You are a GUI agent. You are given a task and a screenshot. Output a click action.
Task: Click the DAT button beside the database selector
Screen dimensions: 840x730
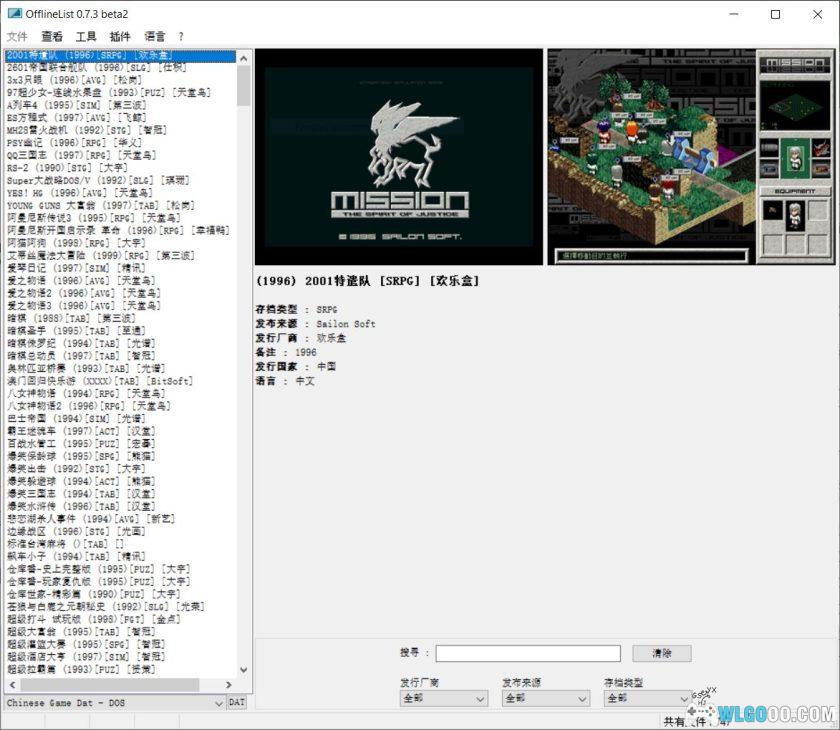pos(237,703)
